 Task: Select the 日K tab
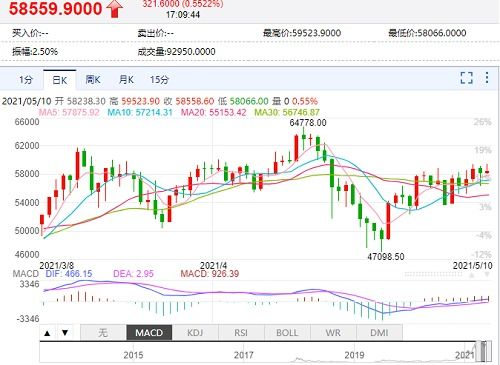[x=60, y=80]
